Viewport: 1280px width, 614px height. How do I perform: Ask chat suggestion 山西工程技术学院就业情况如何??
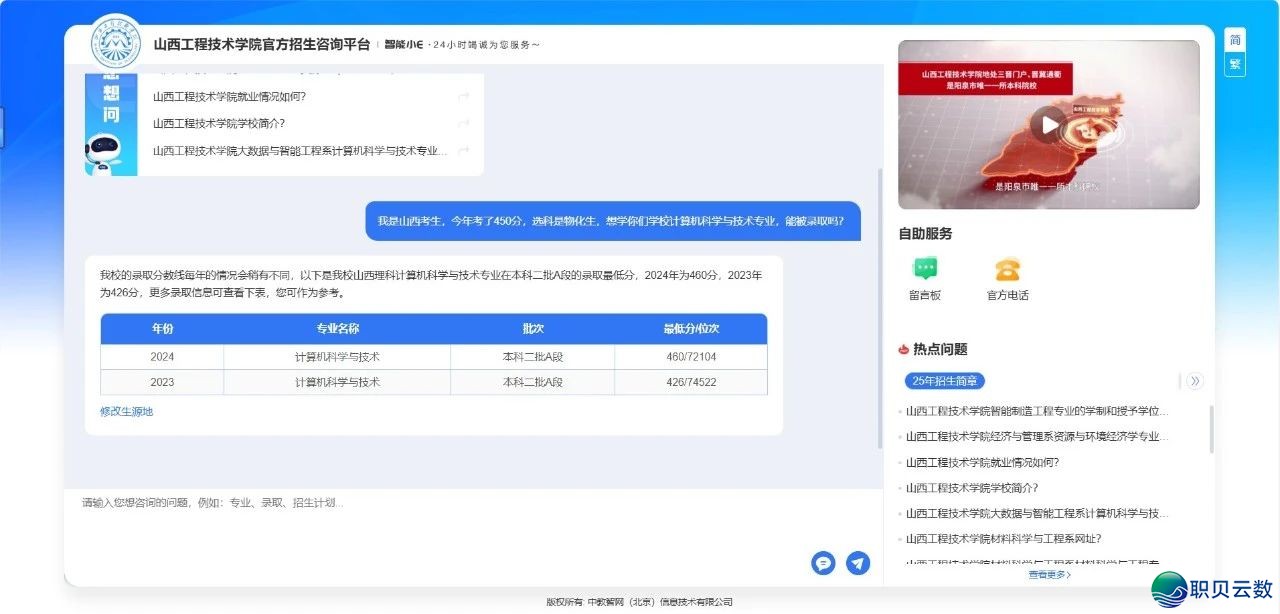tap(229, 97)
